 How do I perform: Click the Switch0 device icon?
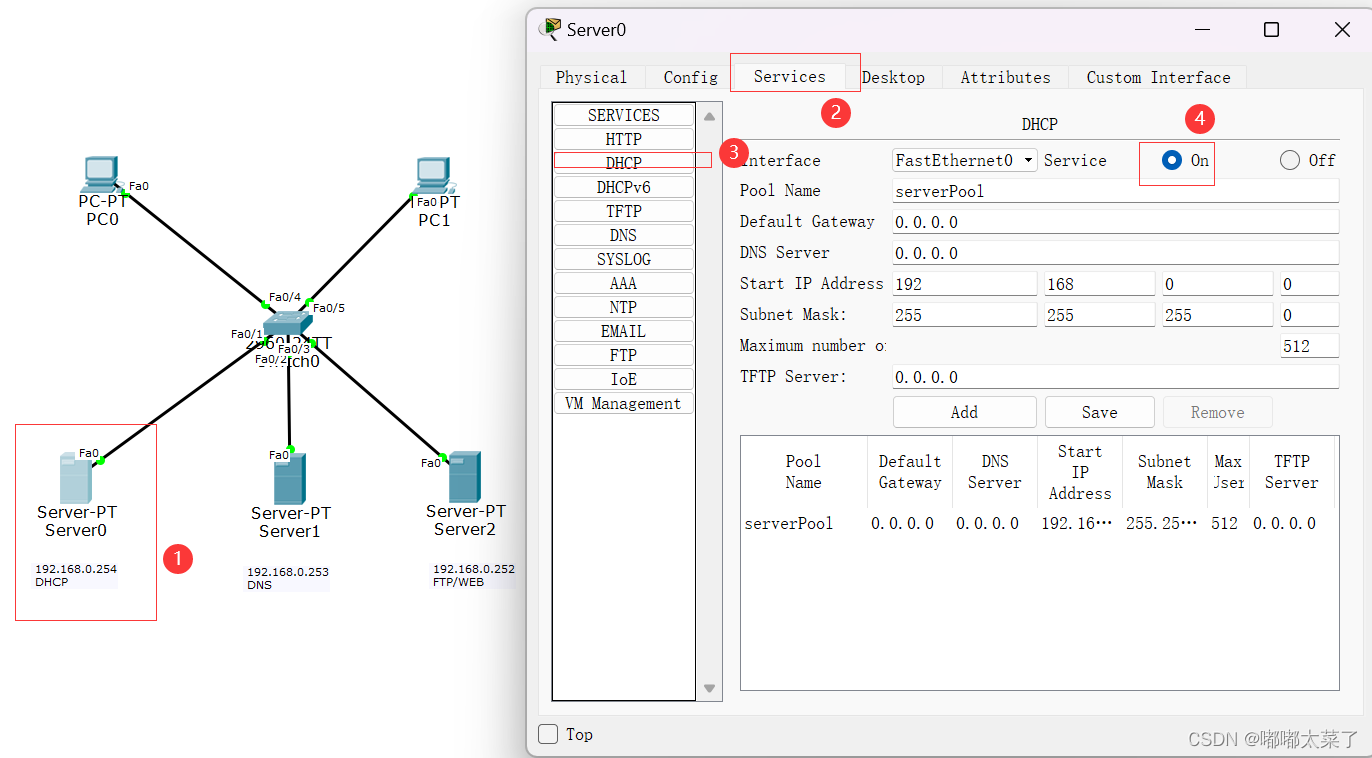(x=288, y=324)
